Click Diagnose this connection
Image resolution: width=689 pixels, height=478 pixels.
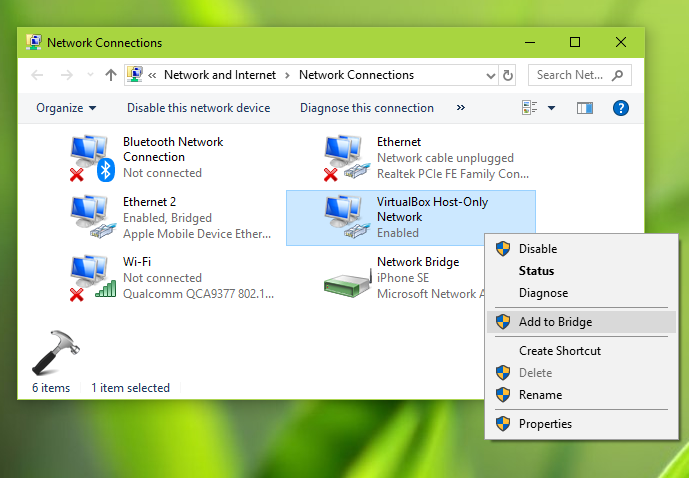click(x=366, y=108)
